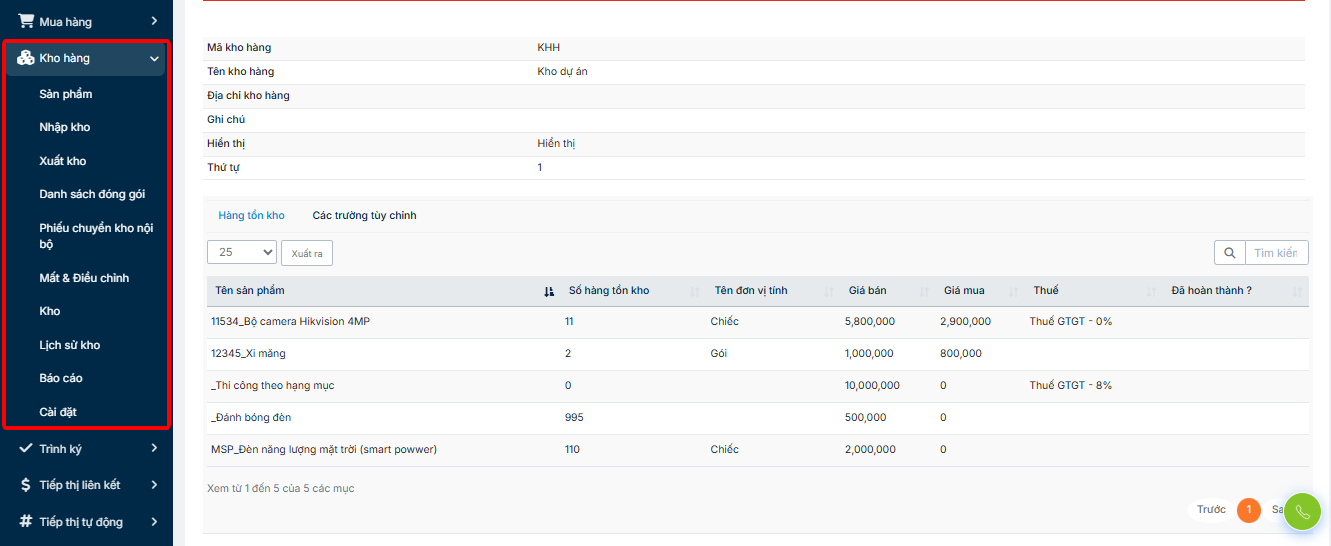Click the Kho hàng boxes icon
The height and width of the screenshot is (546, 1331).
26,58
